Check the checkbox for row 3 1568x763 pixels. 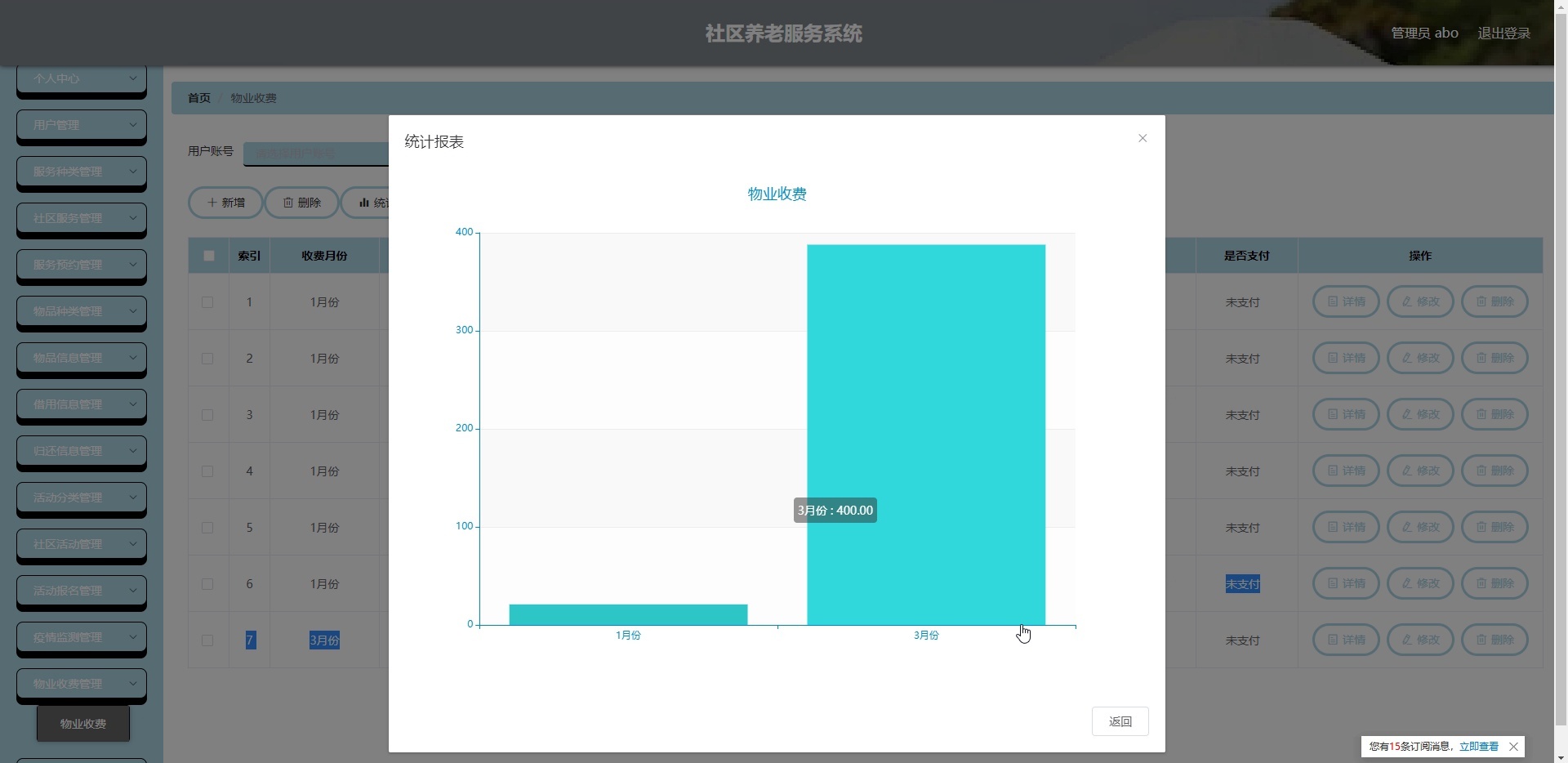coord(207,415)
